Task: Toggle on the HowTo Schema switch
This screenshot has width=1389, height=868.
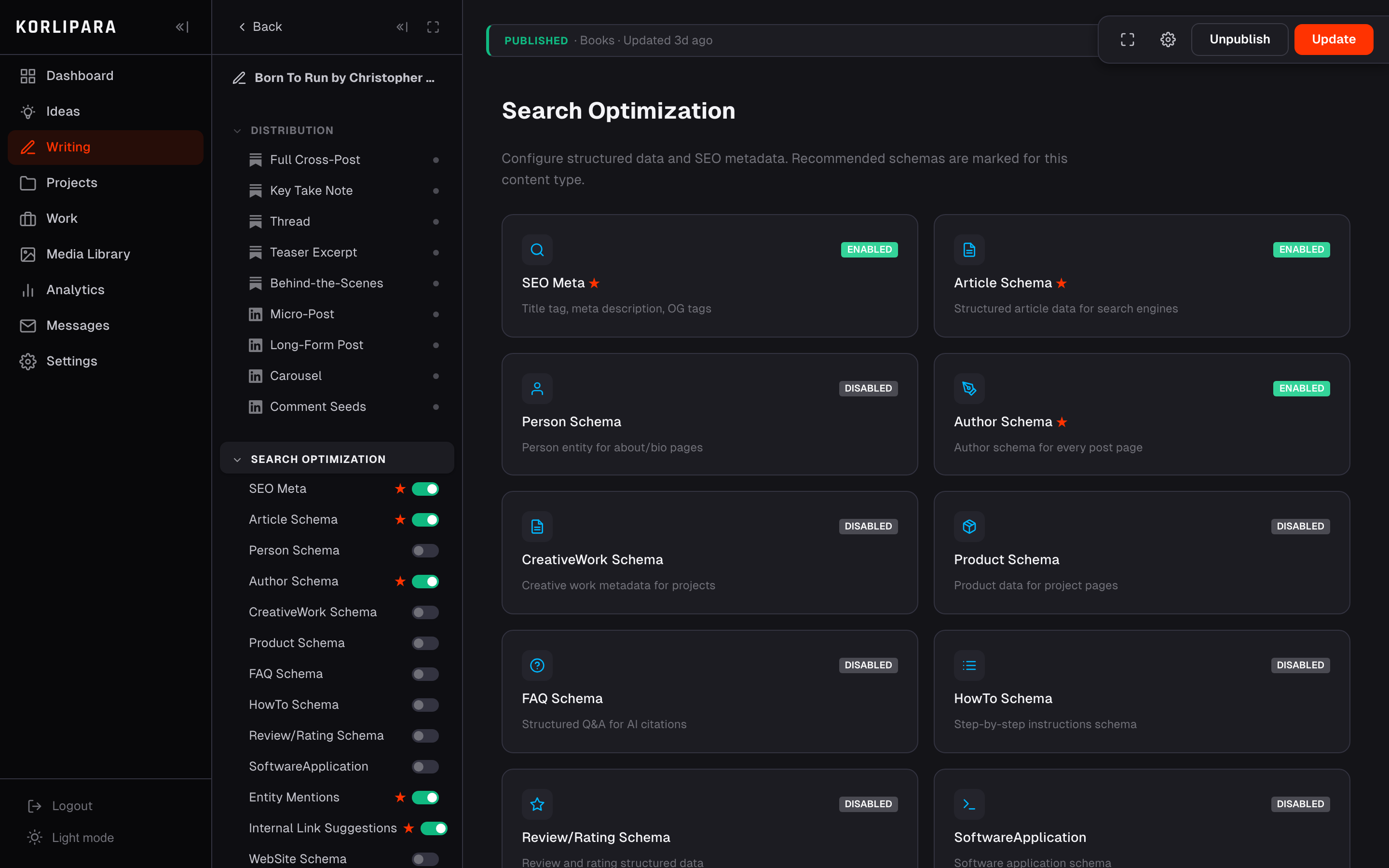Action: tap(425, 705)
